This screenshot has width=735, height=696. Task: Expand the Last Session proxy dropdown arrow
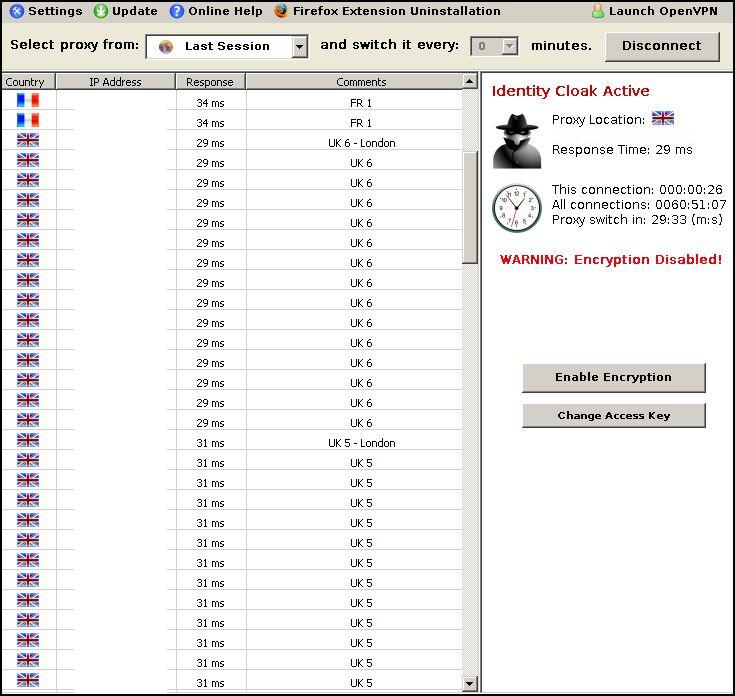(300, 47)
